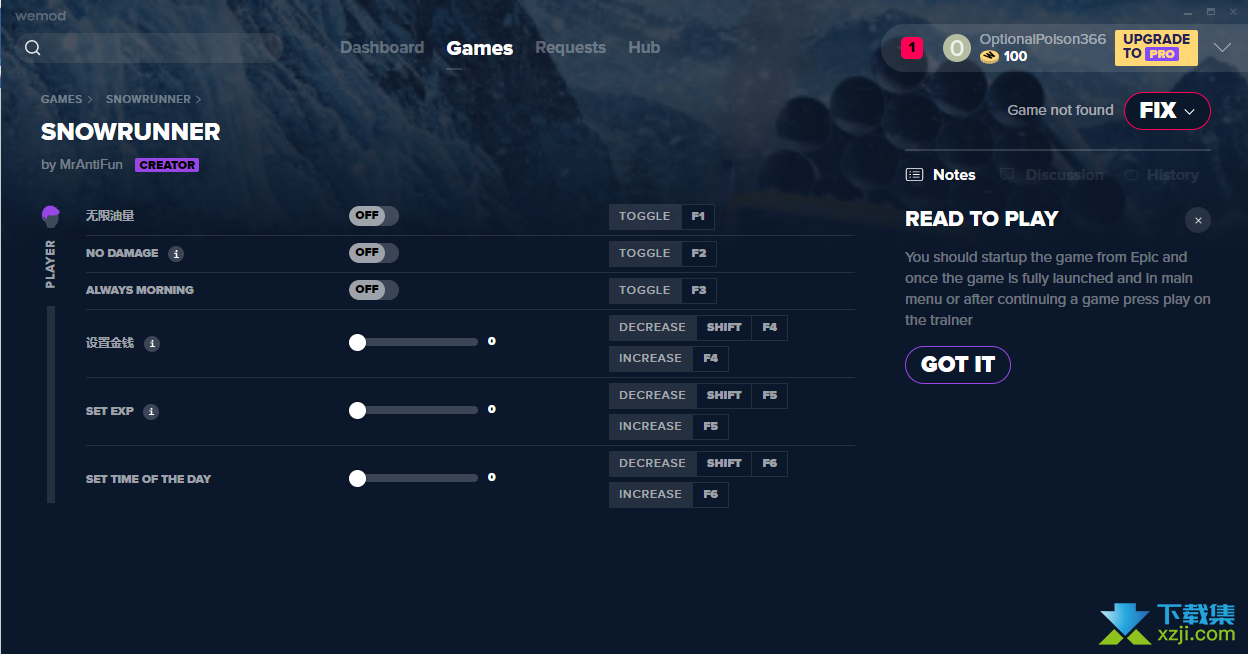
Task: Click the search magnifier icon
Action: [33, 48]
